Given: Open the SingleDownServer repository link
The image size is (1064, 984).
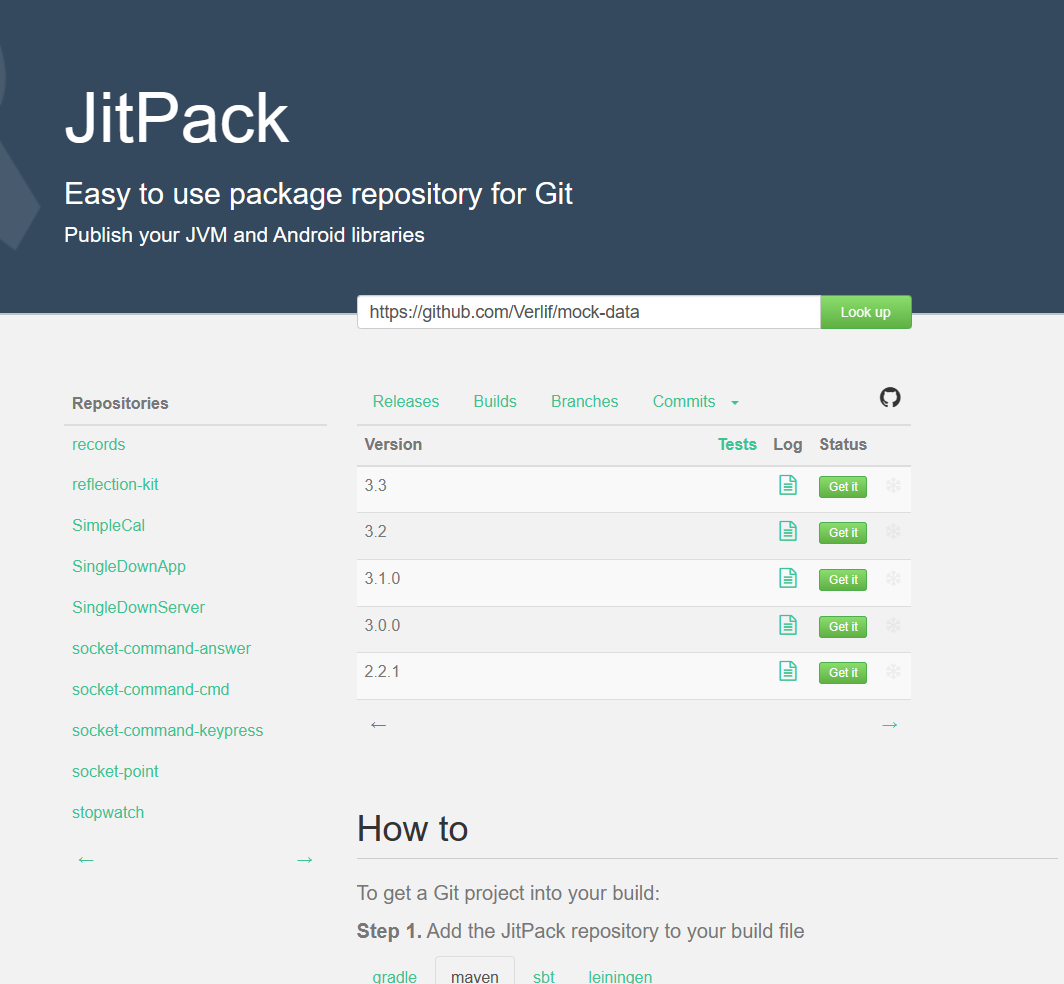Looking at the screenshot, I should point(138,607).
